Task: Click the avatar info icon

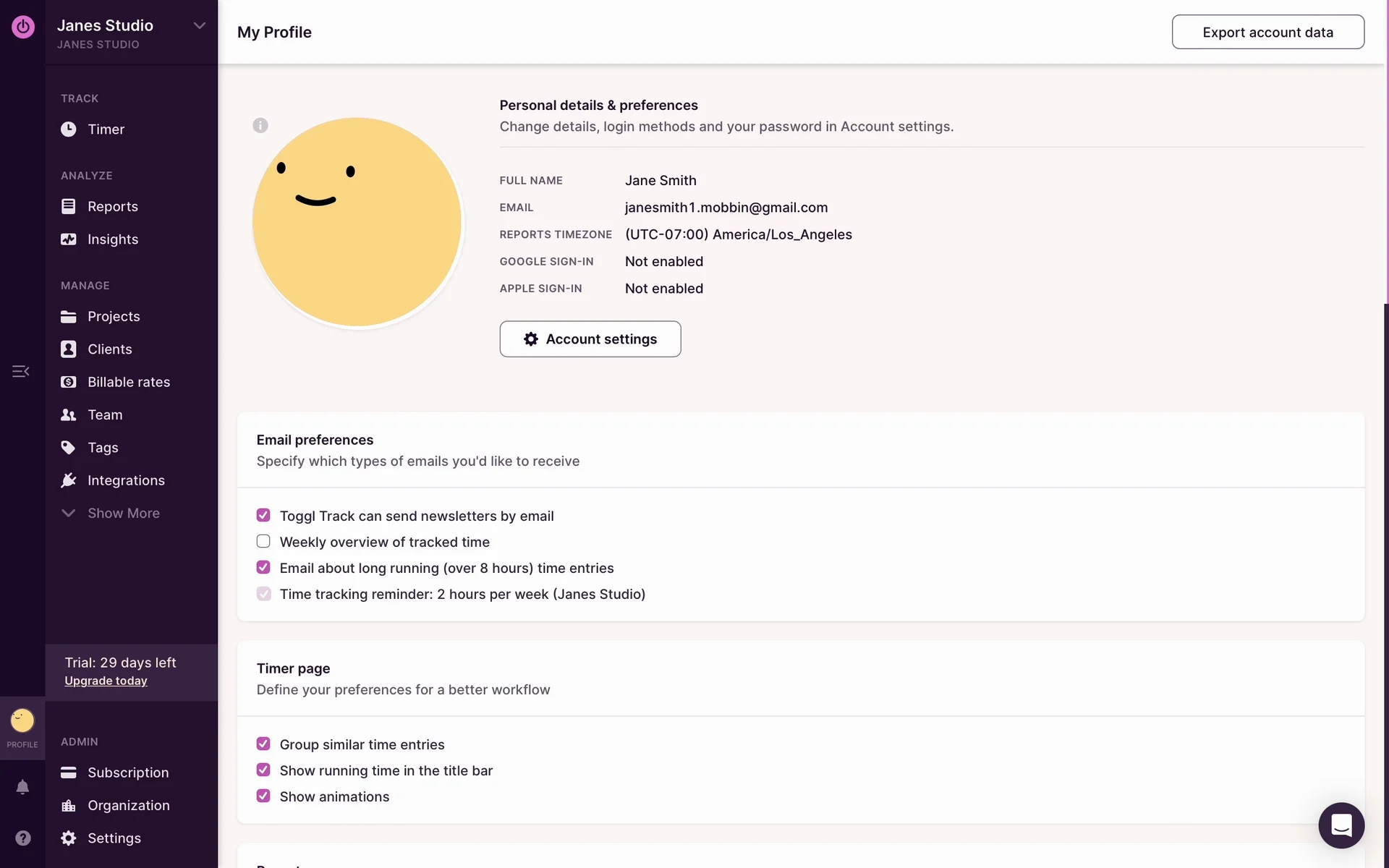Action: click(260, 125)
